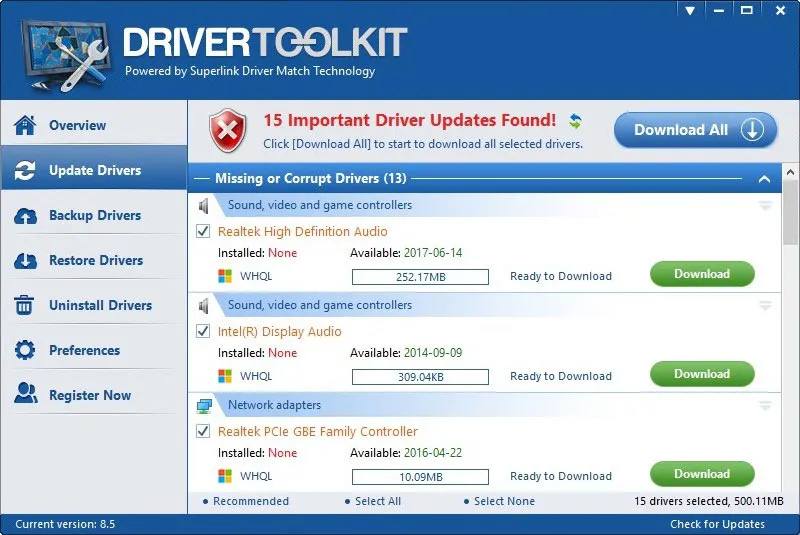Click Ready to Download status beside 252.17MB
Image resolution: width=800 pixels, height=535 pixels.
(561, 276)
